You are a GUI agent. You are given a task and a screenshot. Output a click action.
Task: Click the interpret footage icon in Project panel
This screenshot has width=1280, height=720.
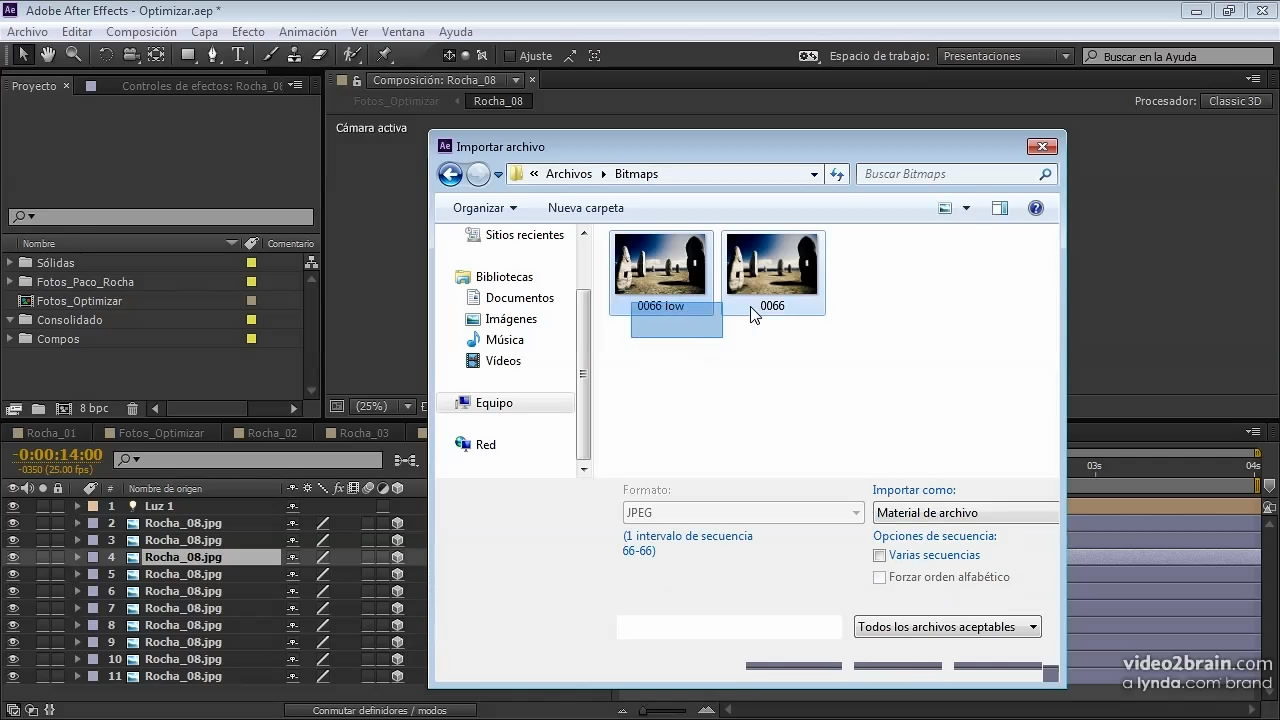[x=14, y=408]
